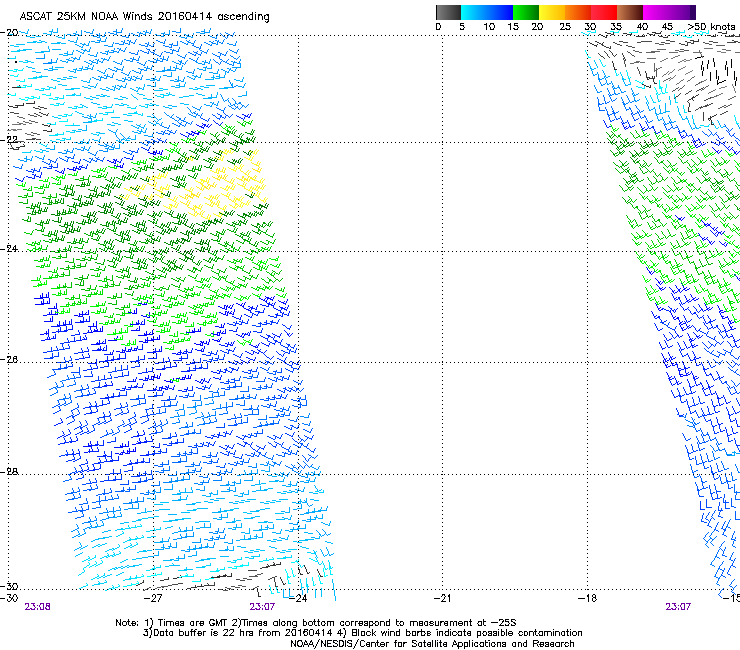This screenshot has width=740, height=650.
Task: Click the '20' legend tick label
Action: pos(537,27)
